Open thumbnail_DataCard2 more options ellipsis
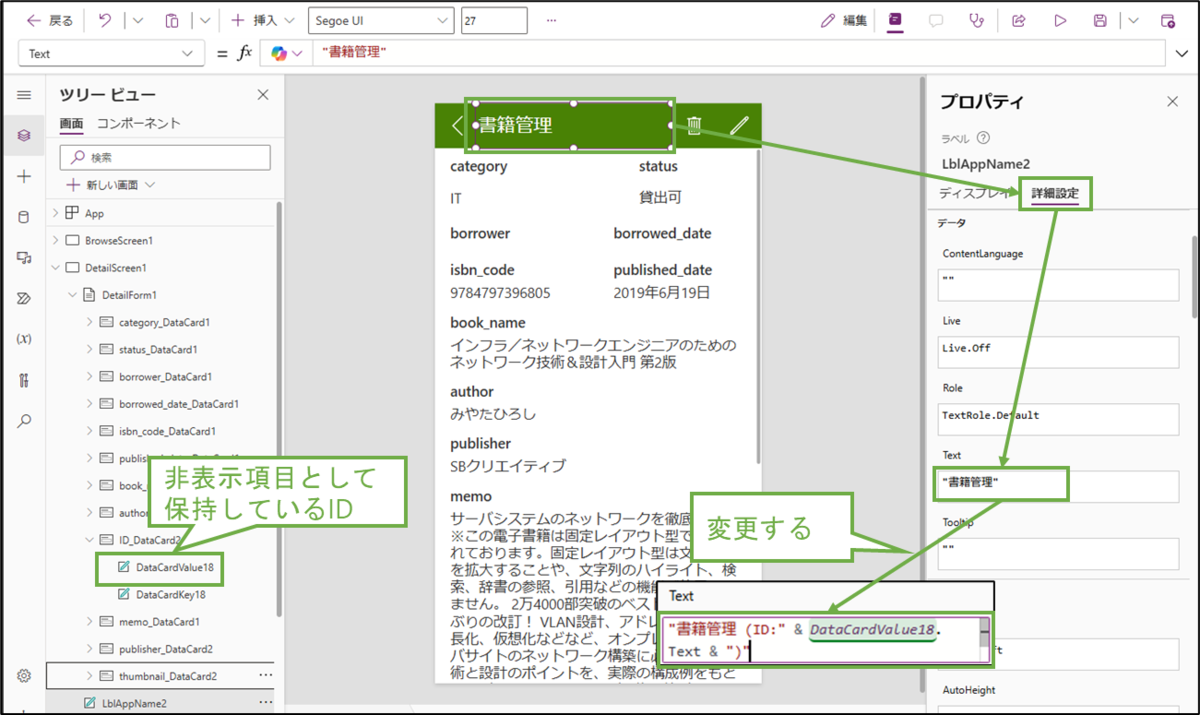 265,675
